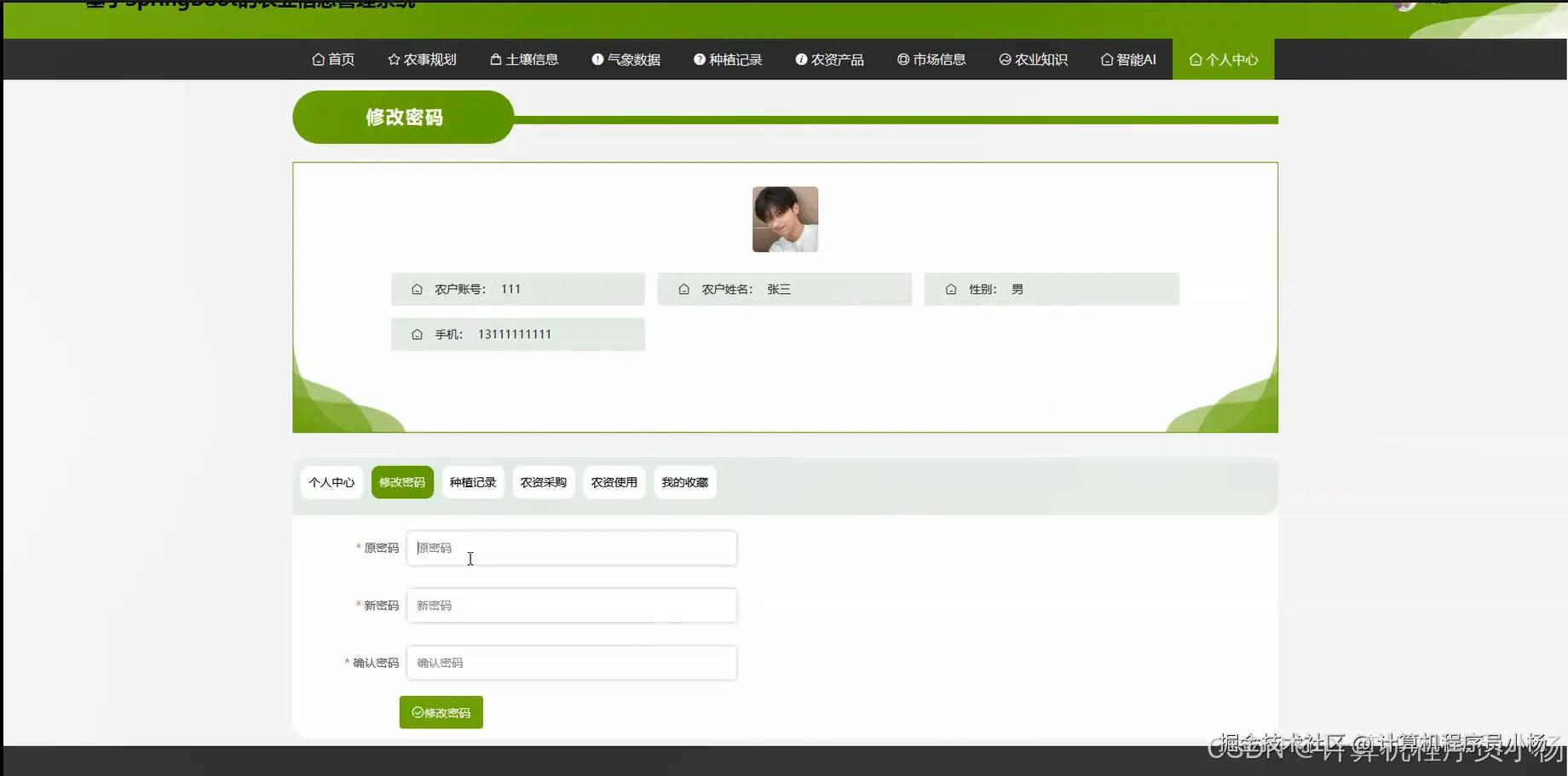The height and width of the screenshot is (776, 1568).
Task: Click the home icon beside 性别
Action: tap(950, 289)
